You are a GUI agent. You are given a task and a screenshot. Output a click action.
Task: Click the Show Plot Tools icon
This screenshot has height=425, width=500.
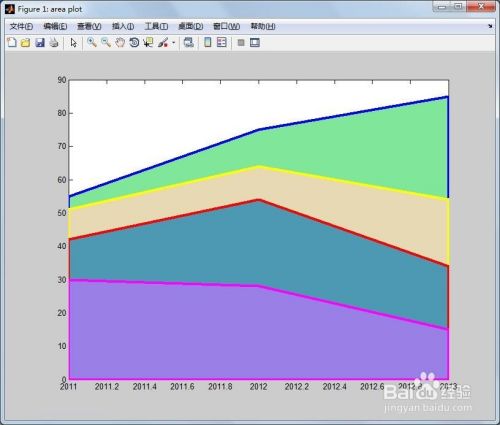click(x=255, y=43)
